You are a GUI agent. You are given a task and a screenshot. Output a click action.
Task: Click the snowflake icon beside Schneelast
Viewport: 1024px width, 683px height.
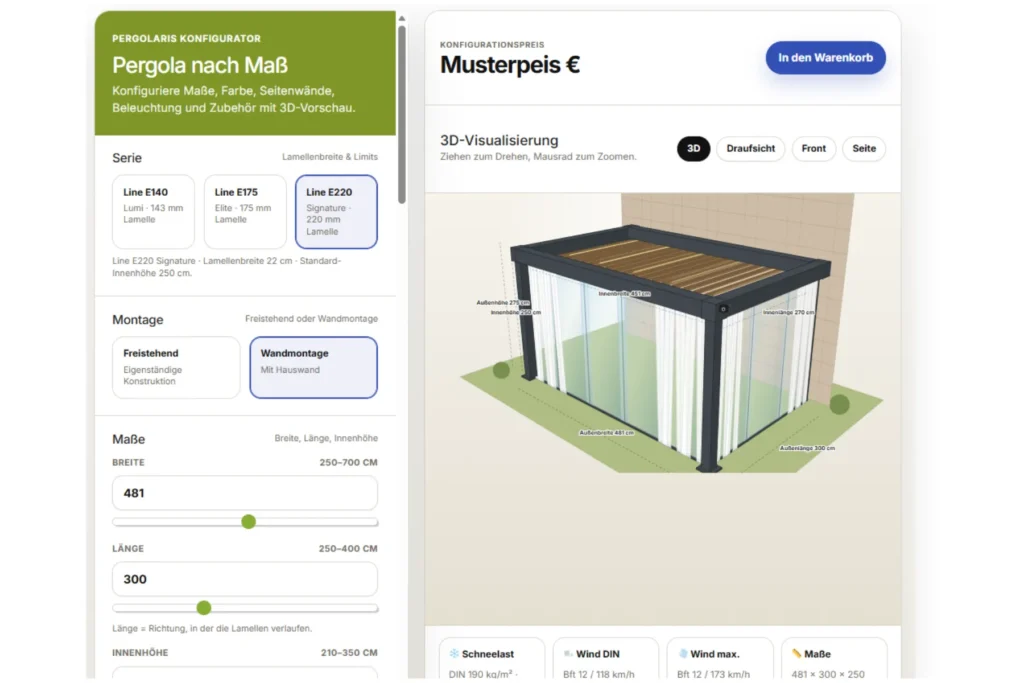[x=454, y=654]
